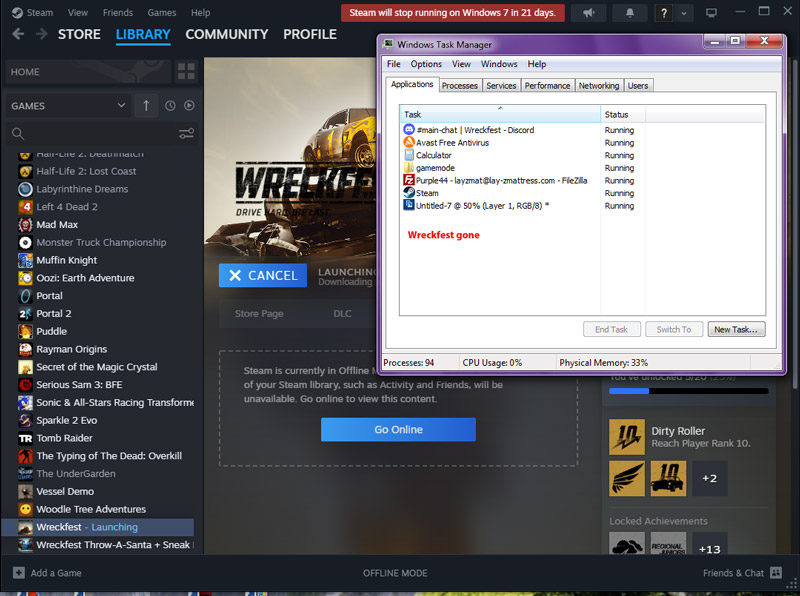Open the PROFILE section
The width and height of the screenshot is (800, 596).
coord(310,34)
